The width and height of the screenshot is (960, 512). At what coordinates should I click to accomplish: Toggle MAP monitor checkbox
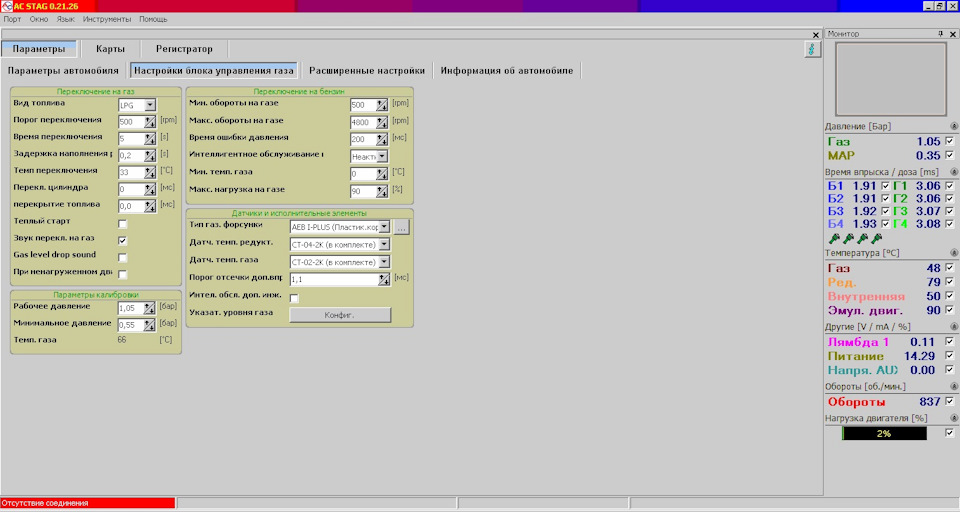pyautogui.click(x=950, y=155)
